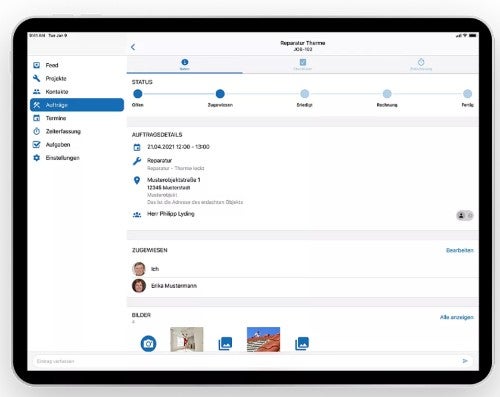Set status to Fertig
The image size is (500, 397).
pyautogui.click(x=468, y=94)
